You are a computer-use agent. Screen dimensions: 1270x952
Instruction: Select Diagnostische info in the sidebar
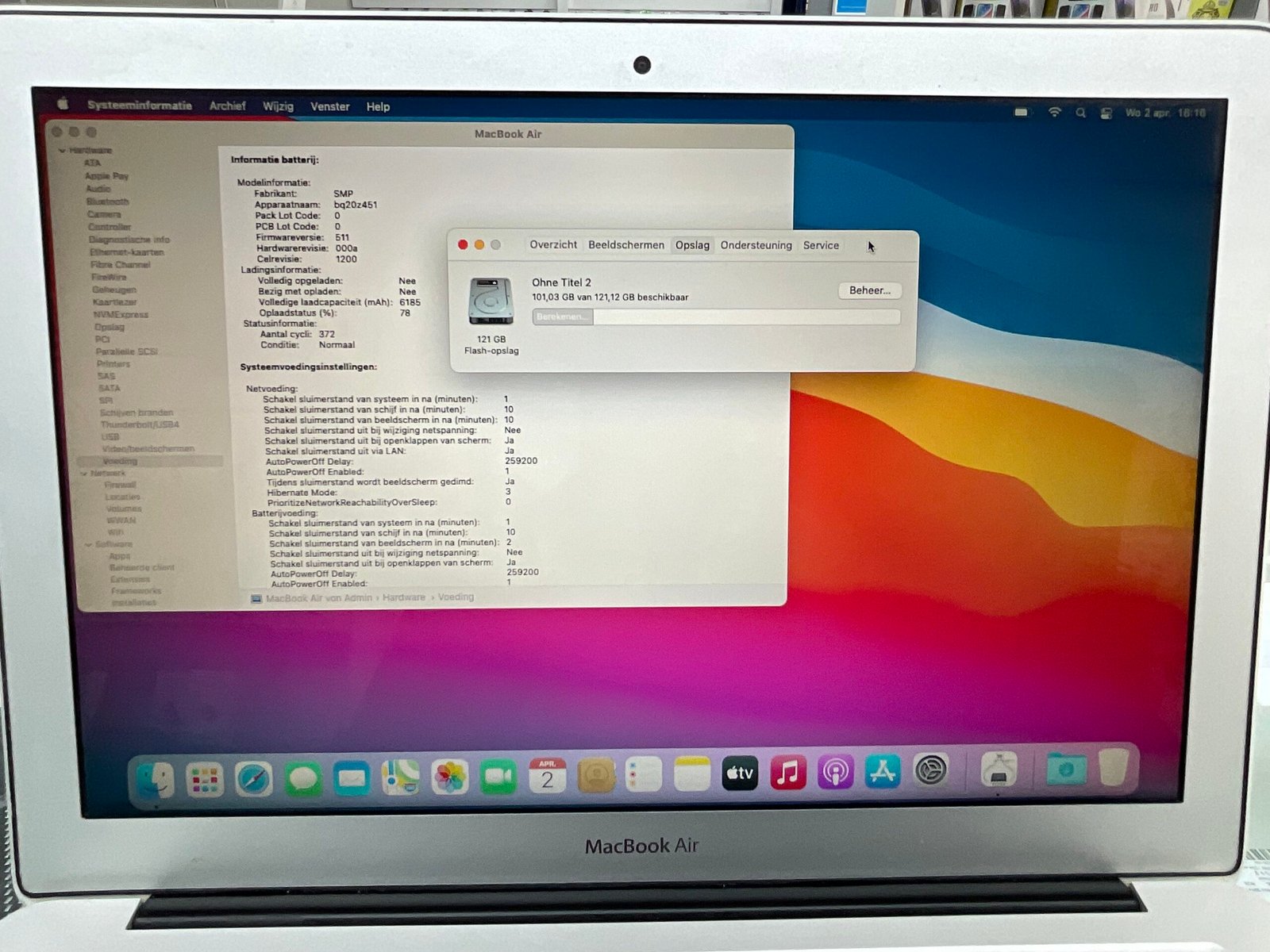point(129,240)
